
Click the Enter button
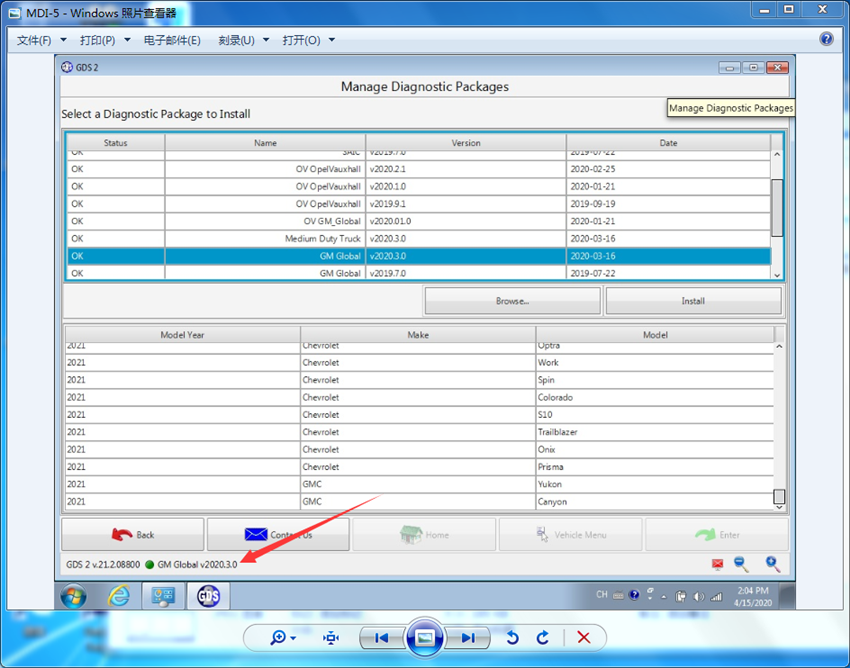click(717, 535)
